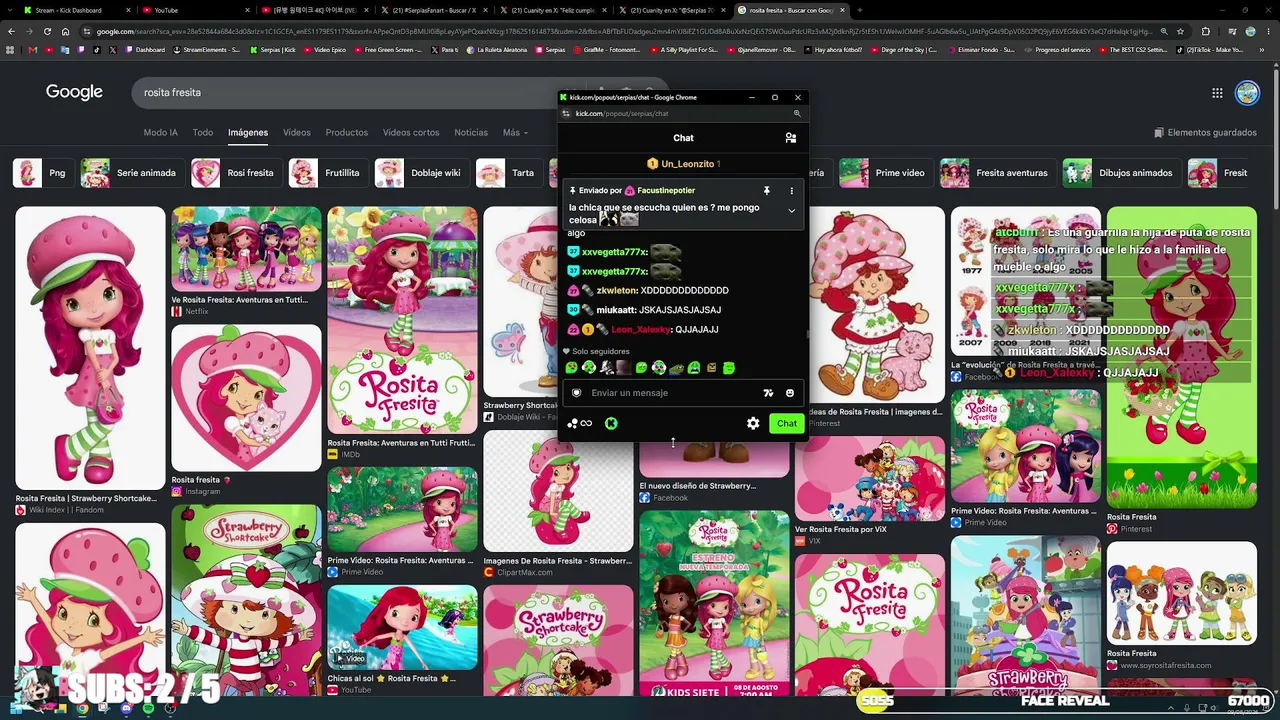Open Discord from the taskbar

click(126, 709)
